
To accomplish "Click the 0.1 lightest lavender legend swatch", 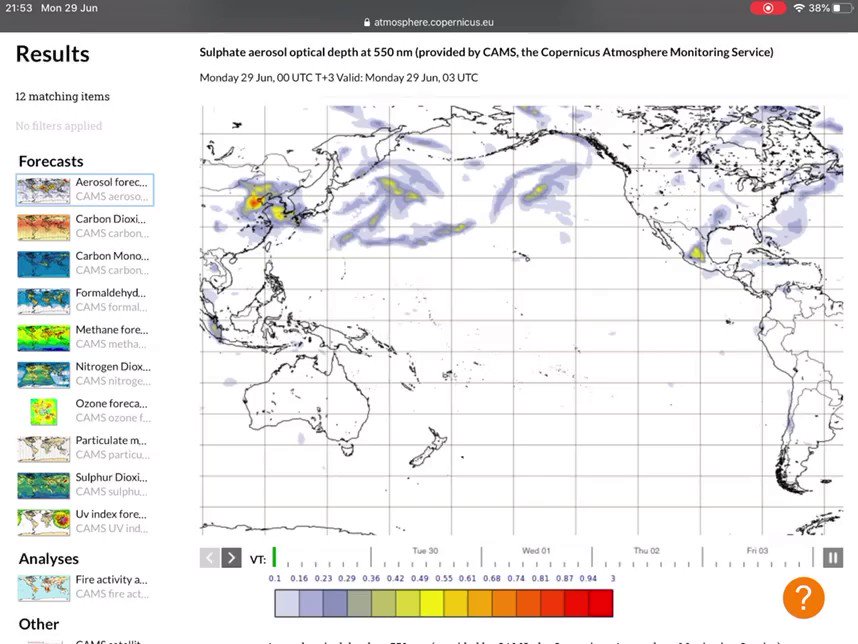I will (x=287, y=603).
